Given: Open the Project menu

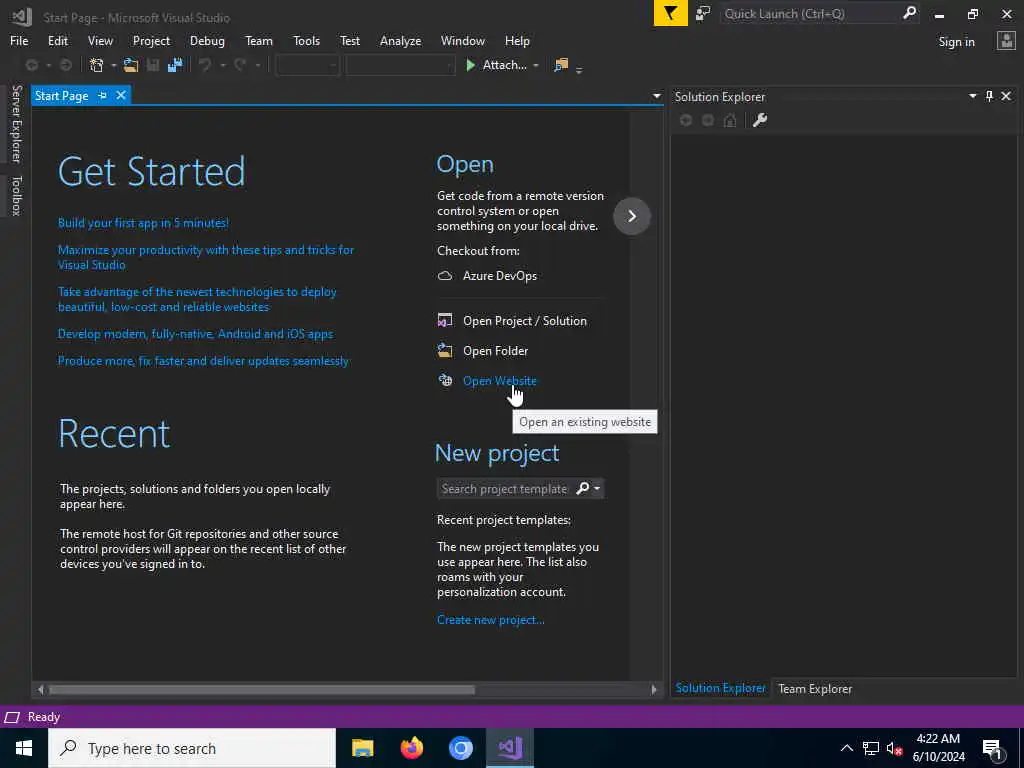Looking at the screenshot, I should (x=151, y=40).
